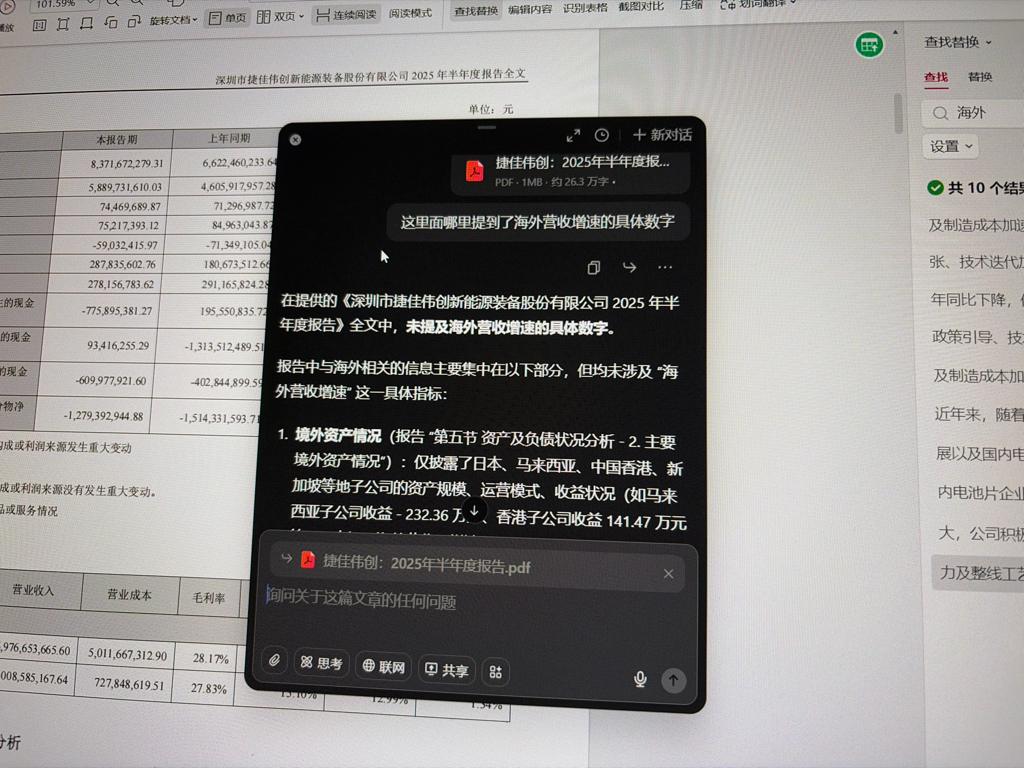Screen dimensions: 1024x768
Task: Click the 28.17% cell in lower table
Action: pos(210,658)
